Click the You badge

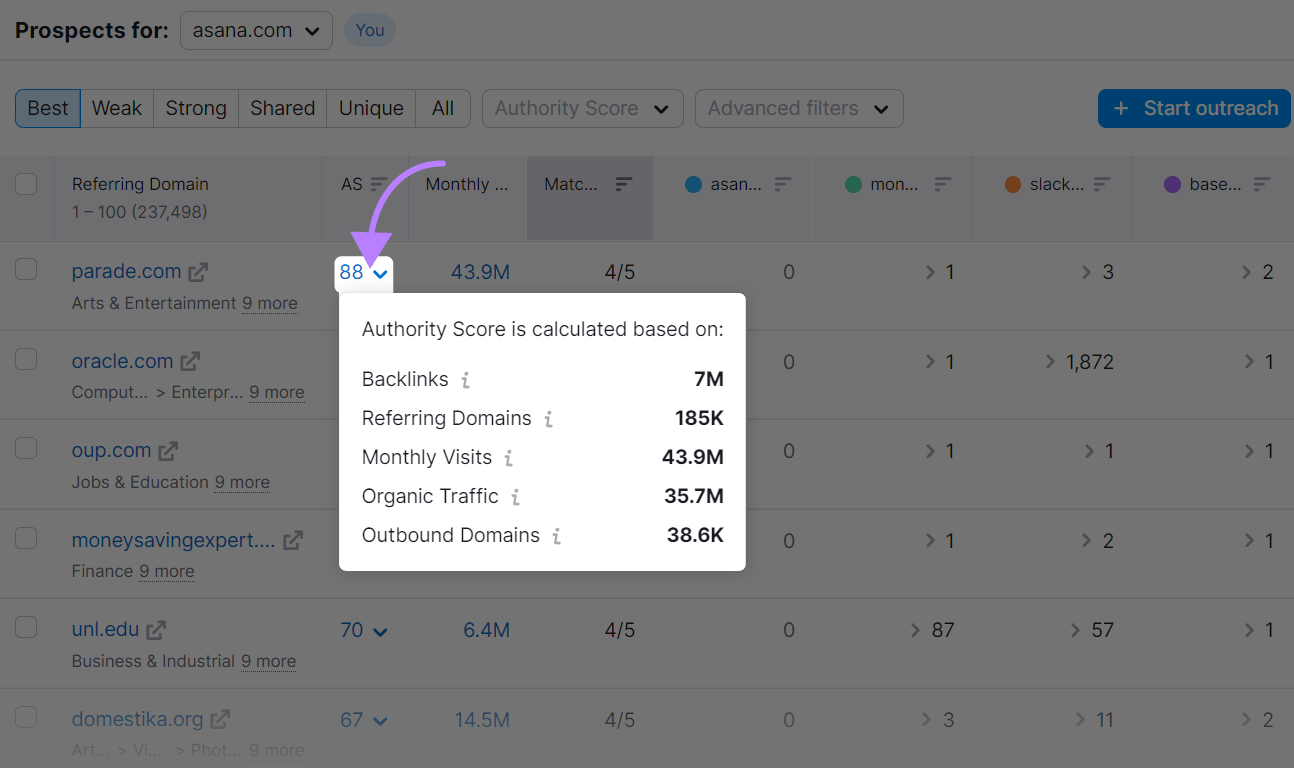pyautogui.click(x=370, y=30)
